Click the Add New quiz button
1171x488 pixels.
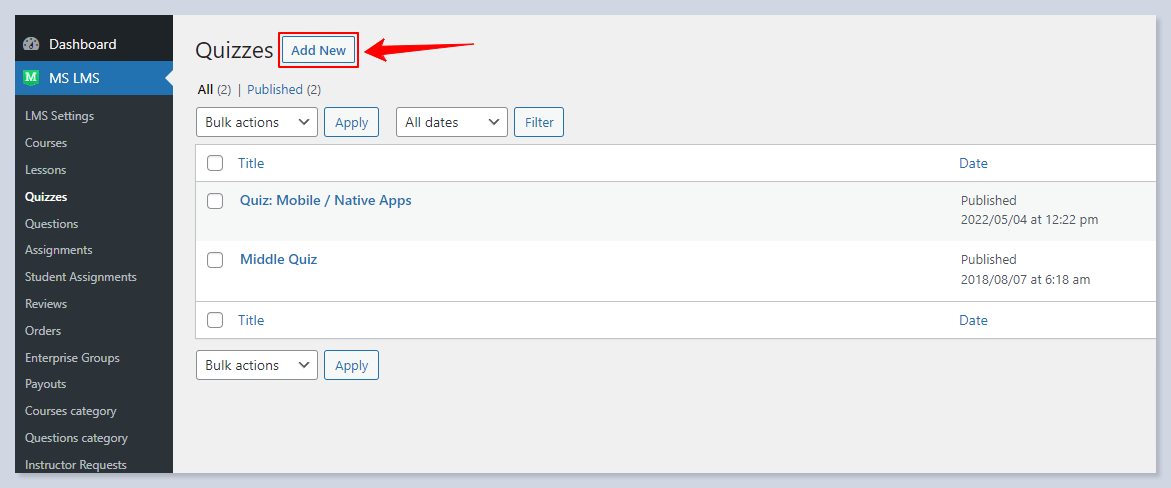pos(318,50)
